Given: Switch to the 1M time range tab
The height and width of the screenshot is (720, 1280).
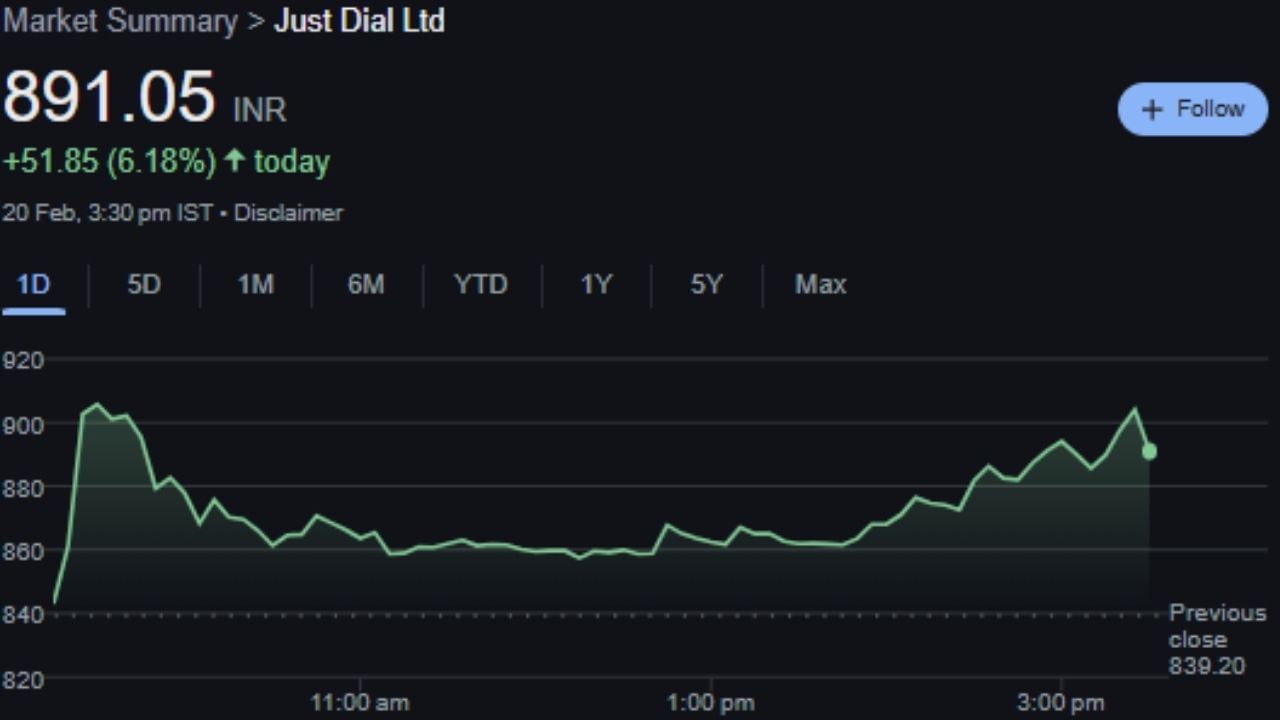Looking at the screenshot, I should point(255,285).
